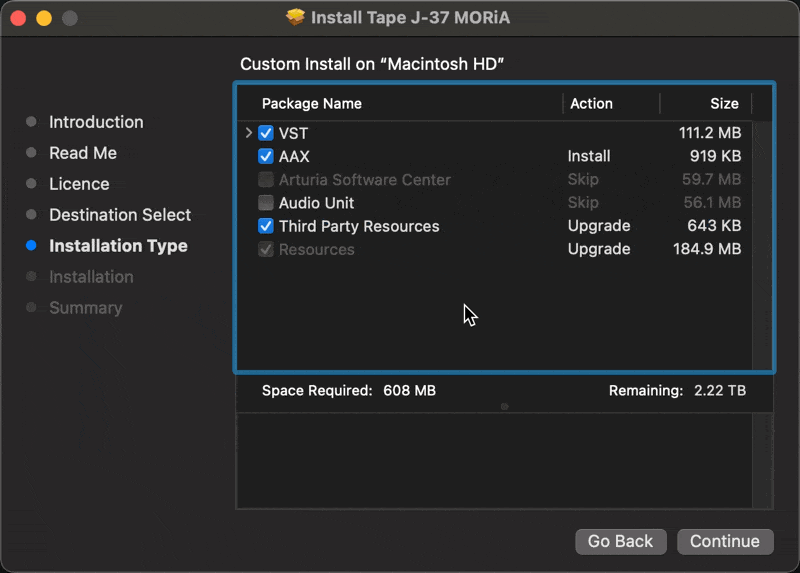Close the installer with the red button
Screen dimensions: 800x573
(x=18, y=18)
